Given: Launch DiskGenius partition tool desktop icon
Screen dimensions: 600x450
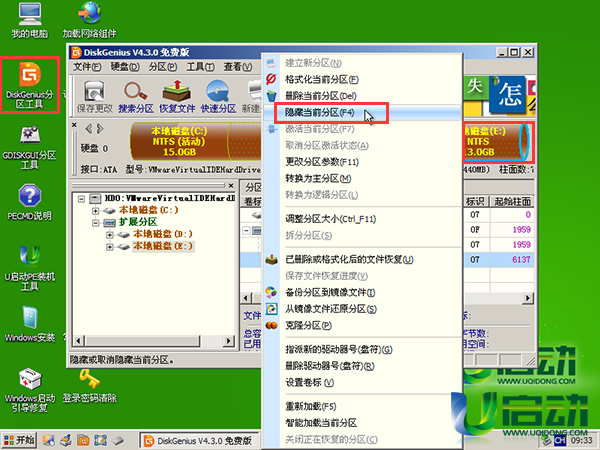Looking at the screenshot, I should click(x=29, y=85).
